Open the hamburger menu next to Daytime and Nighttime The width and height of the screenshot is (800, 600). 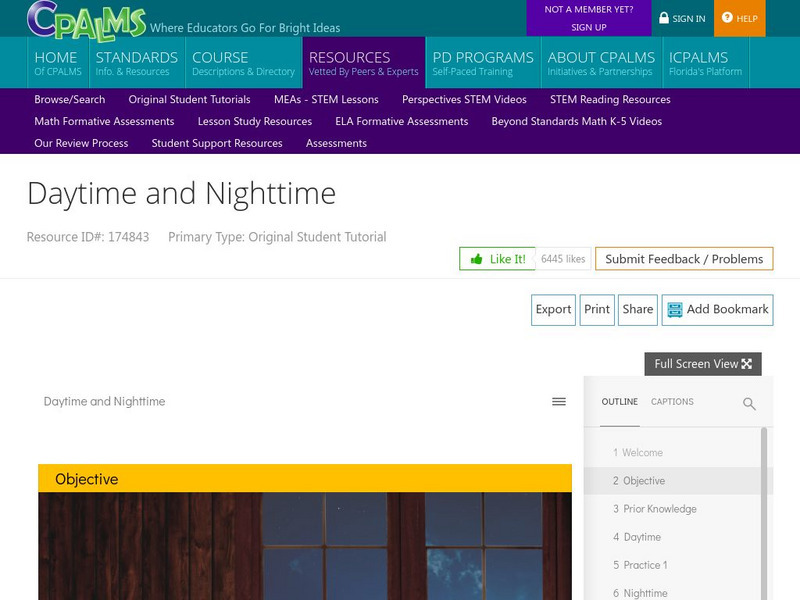pyautogui.click(x=557, y=400)
